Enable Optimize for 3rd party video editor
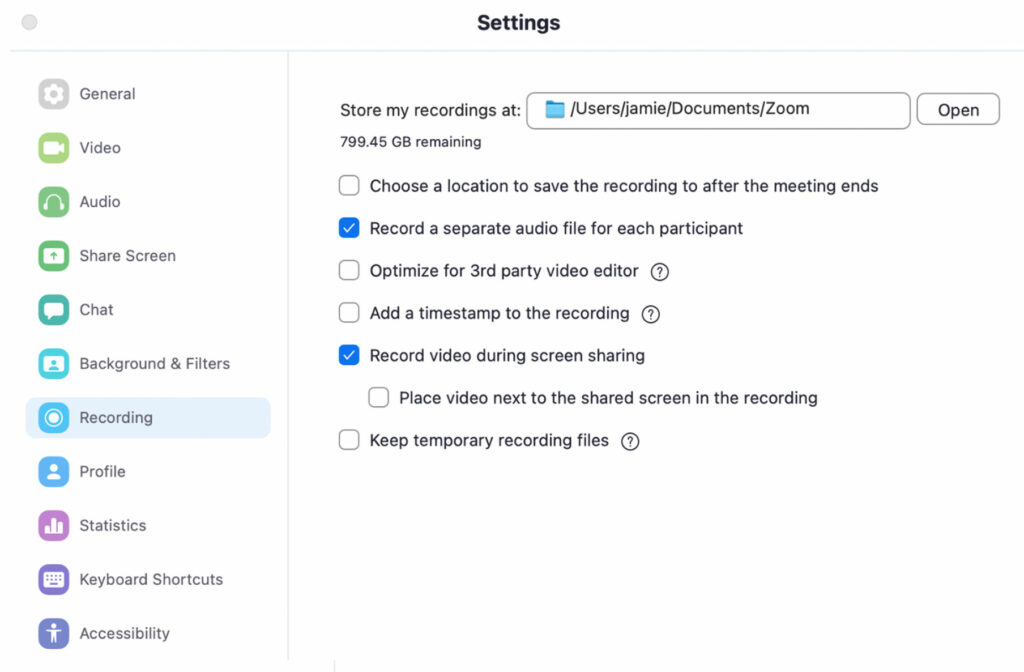Viewport: 1024px width, 672px height. click(349, 270)
